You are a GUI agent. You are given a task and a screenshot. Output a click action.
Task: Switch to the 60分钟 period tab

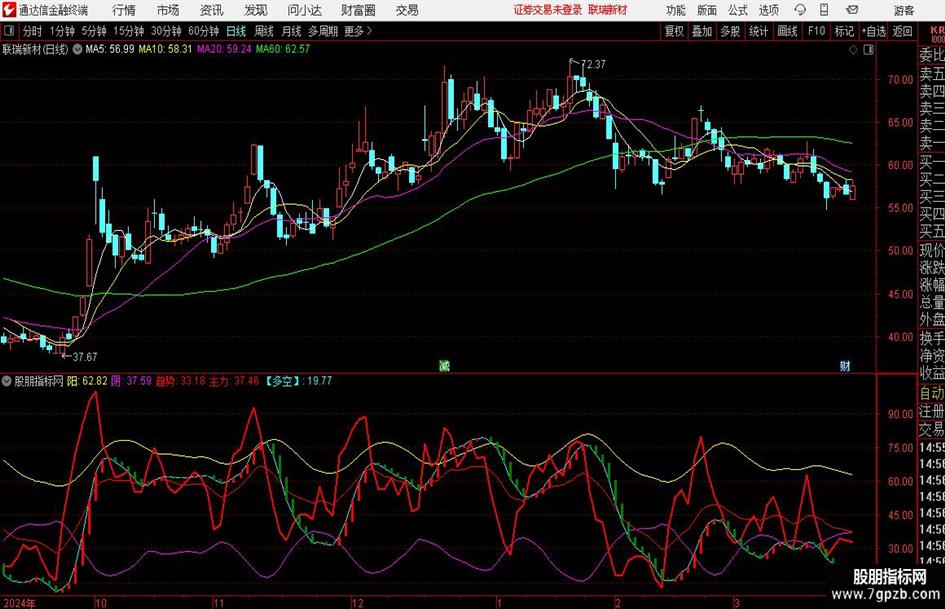tap(203, 31)
